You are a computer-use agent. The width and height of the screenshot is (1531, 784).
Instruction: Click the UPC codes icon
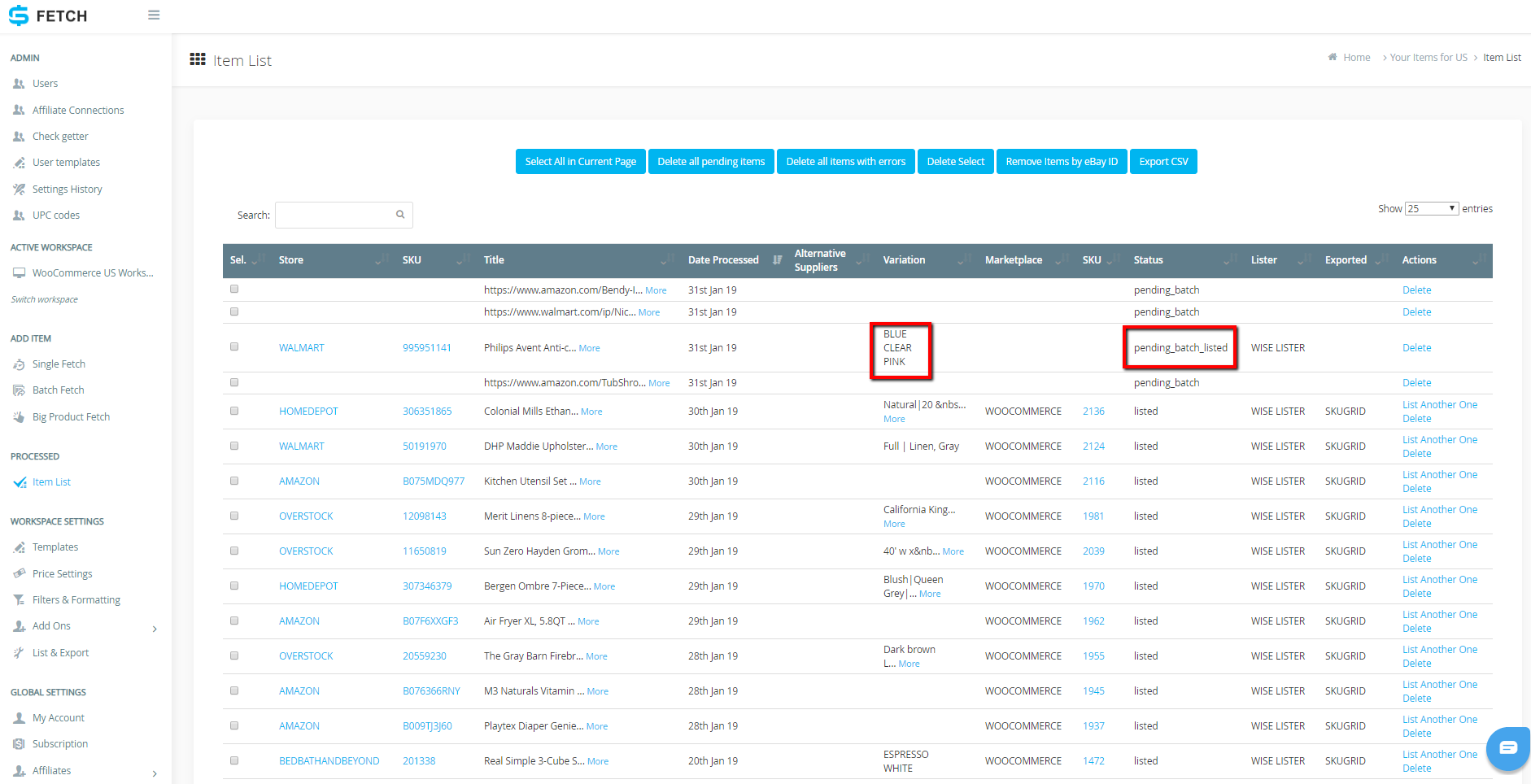coord(19,216)
